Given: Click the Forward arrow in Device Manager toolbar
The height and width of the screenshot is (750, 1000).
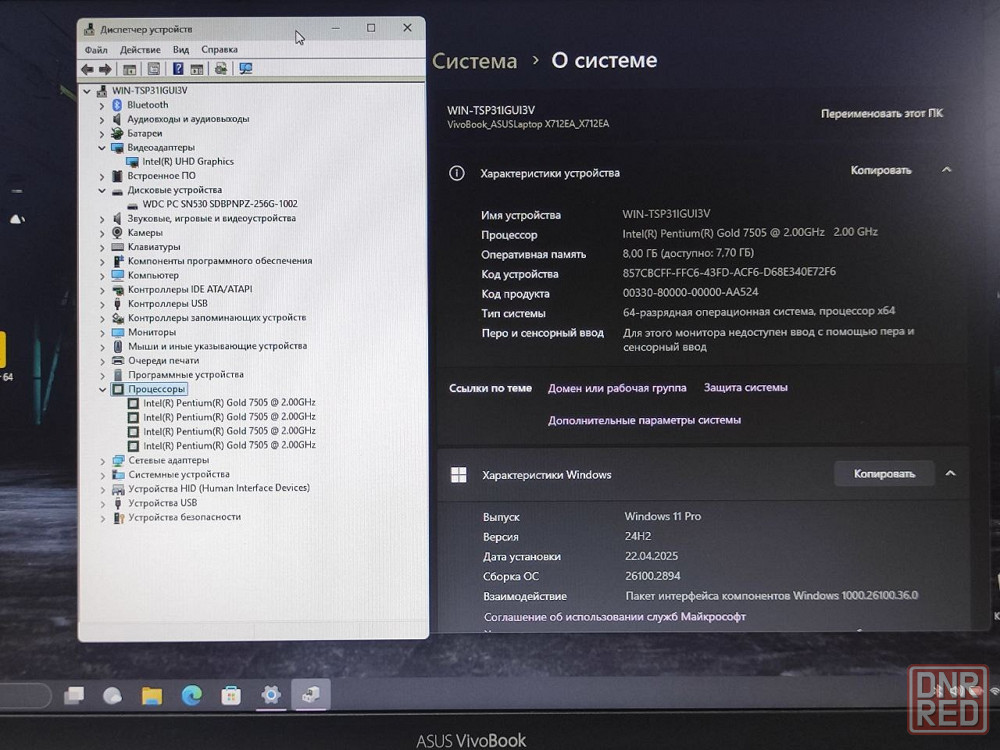Looking at the screenshot, I should coord(105,69).
